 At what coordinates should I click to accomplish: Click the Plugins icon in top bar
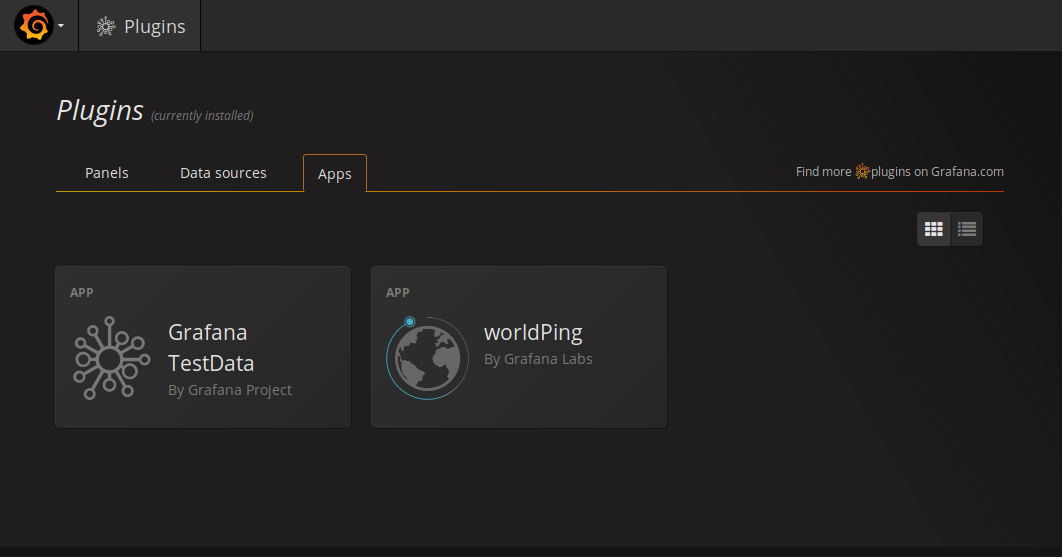[x=106, y=26]
